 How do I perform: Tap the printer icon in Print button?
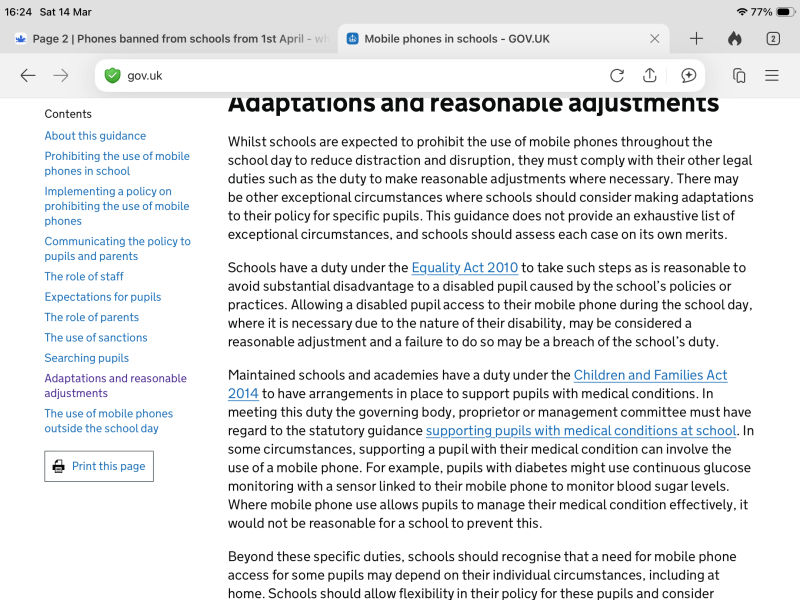(x=59, y=466)
